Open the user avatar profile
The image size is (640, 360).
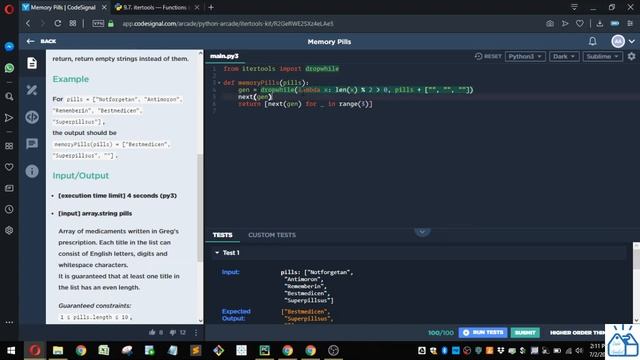point(618,41)
